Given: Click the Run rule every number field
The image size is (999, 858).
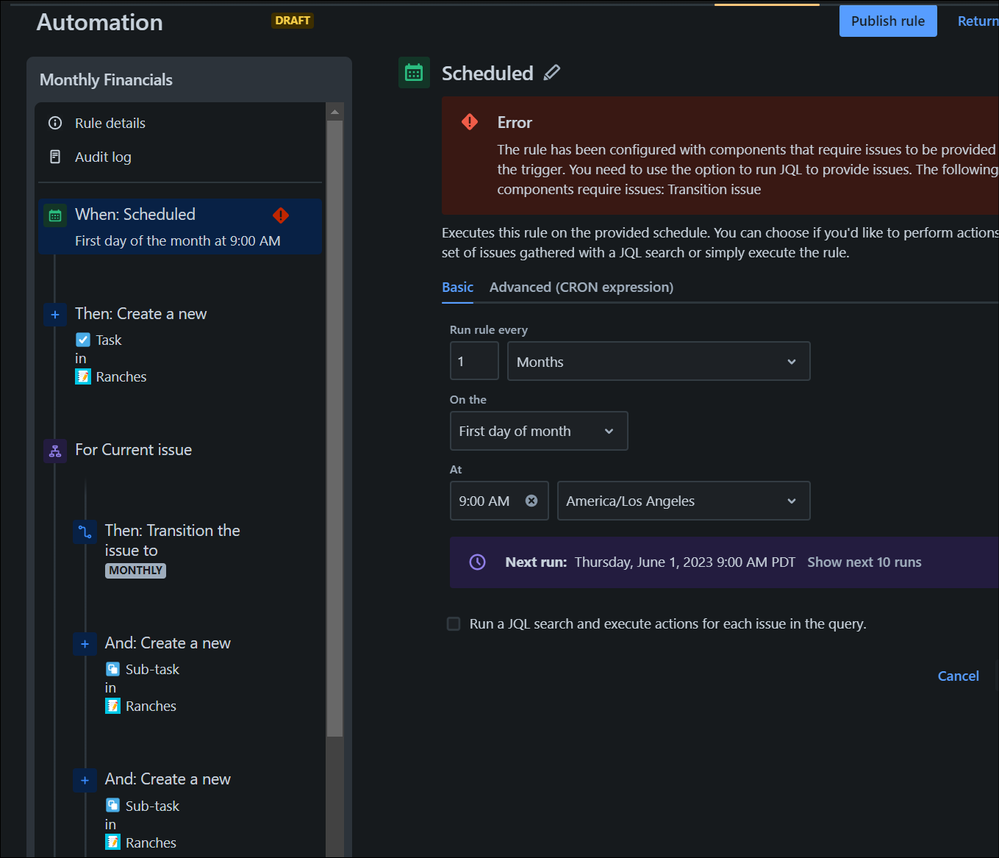Looking at the screenshot, I should click(474, 361).
